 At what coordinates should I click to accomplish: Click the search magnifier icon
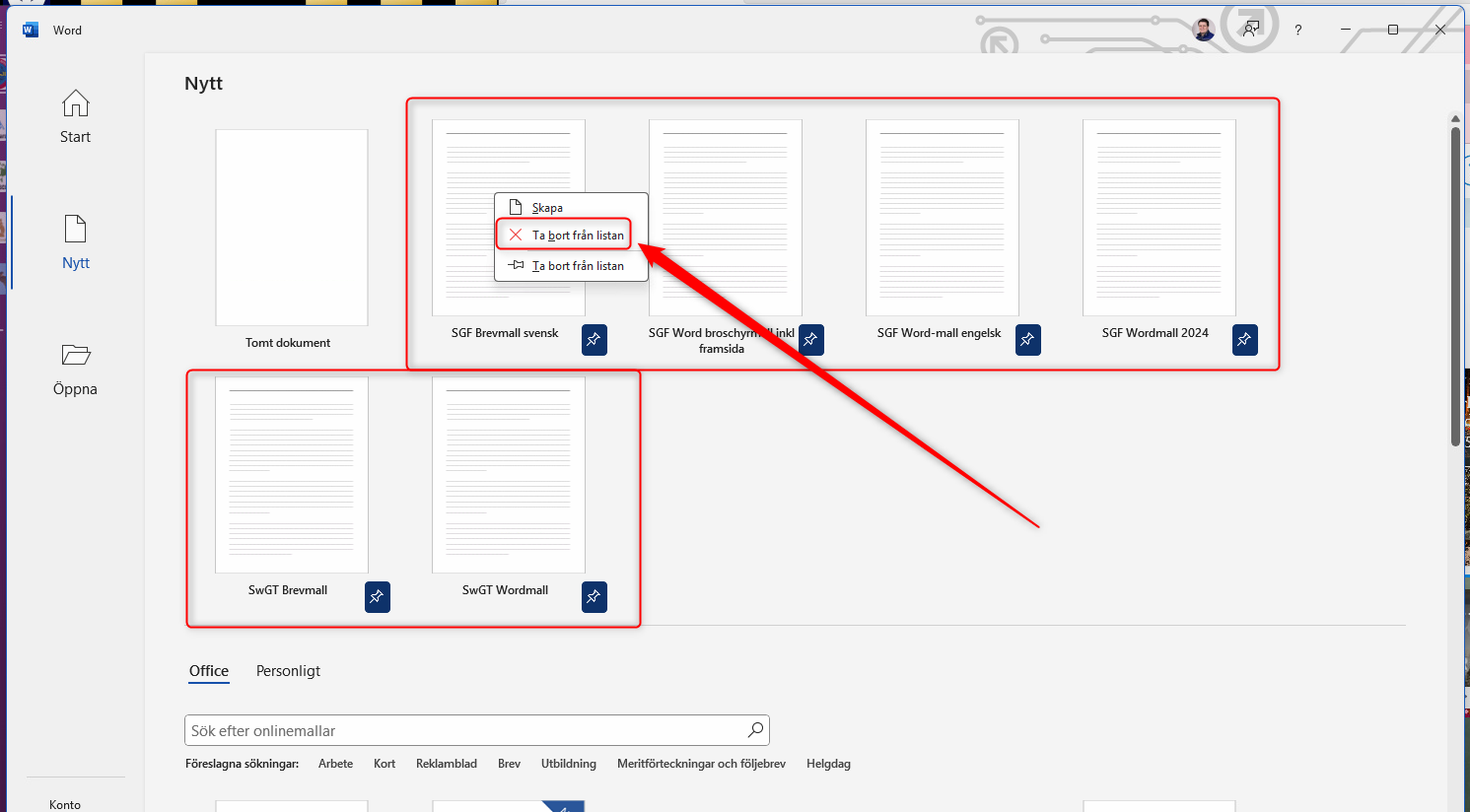click(x=755, y=730)
